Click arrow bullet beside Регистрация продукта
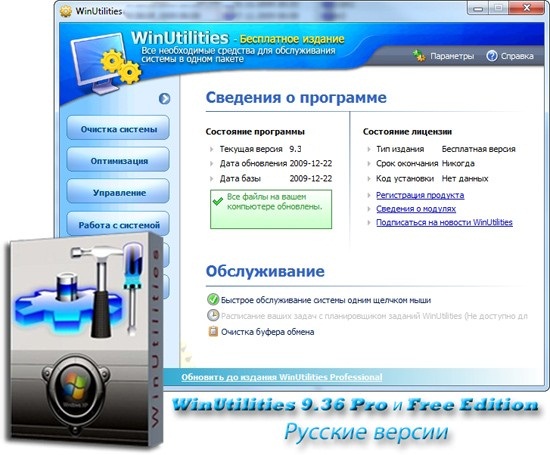The image size is (550, 455). coord(369,195)
